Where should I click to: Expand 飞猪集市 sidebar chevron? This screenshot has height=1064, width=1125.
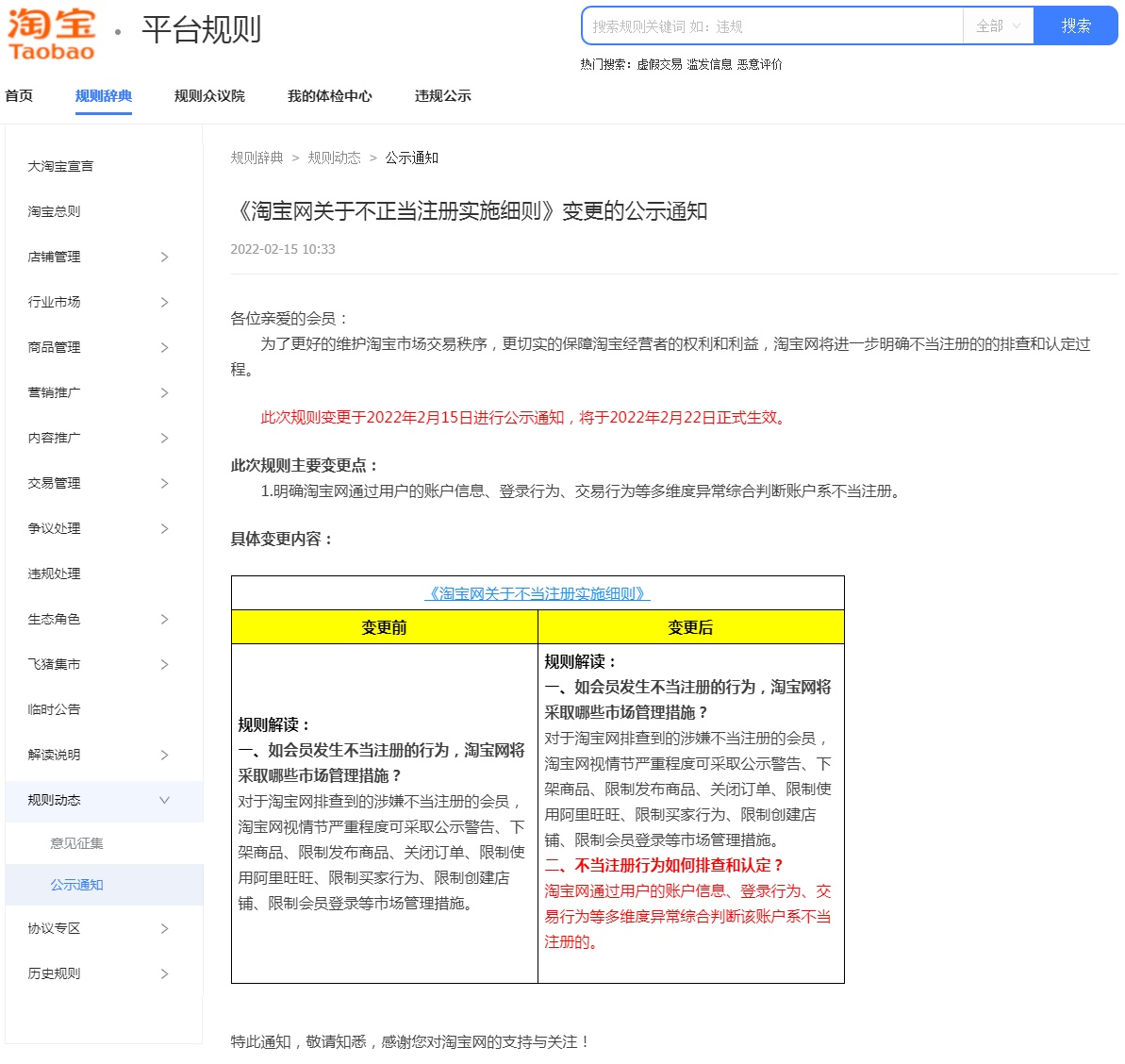164,664
